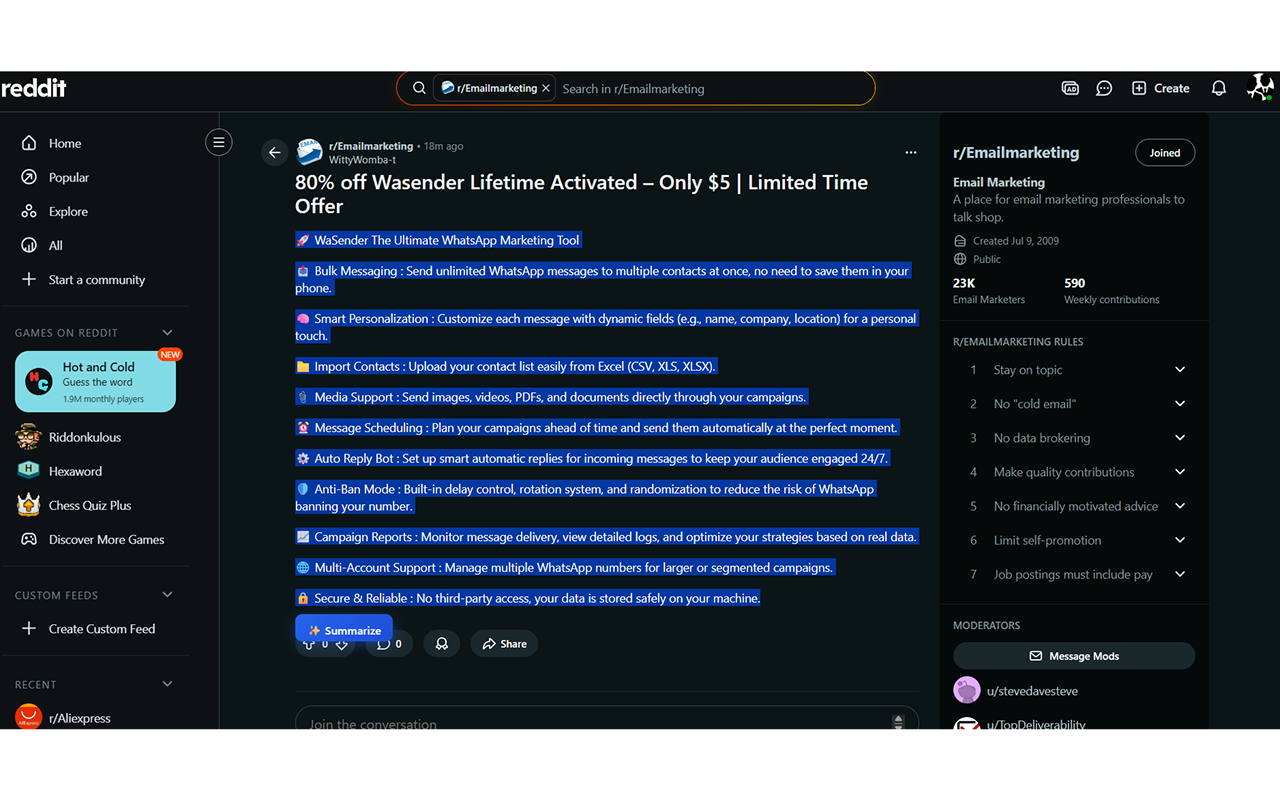
Task: Collapse the left navigation sidebar
Action: tap(218, 142)
